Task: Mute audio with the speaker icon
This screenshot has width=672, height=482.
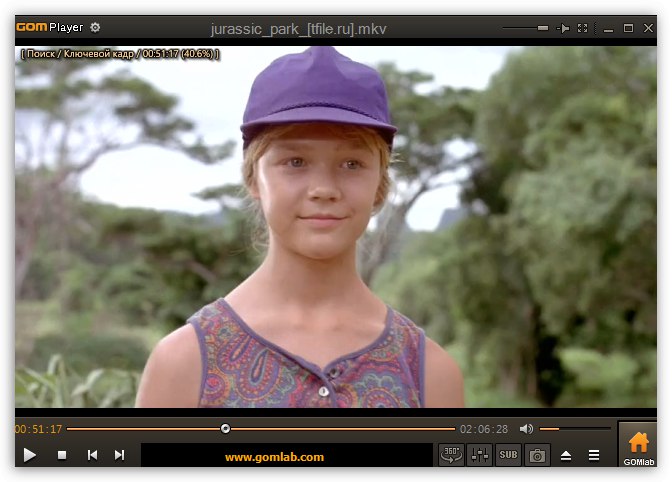Action: tap(526, 428)
